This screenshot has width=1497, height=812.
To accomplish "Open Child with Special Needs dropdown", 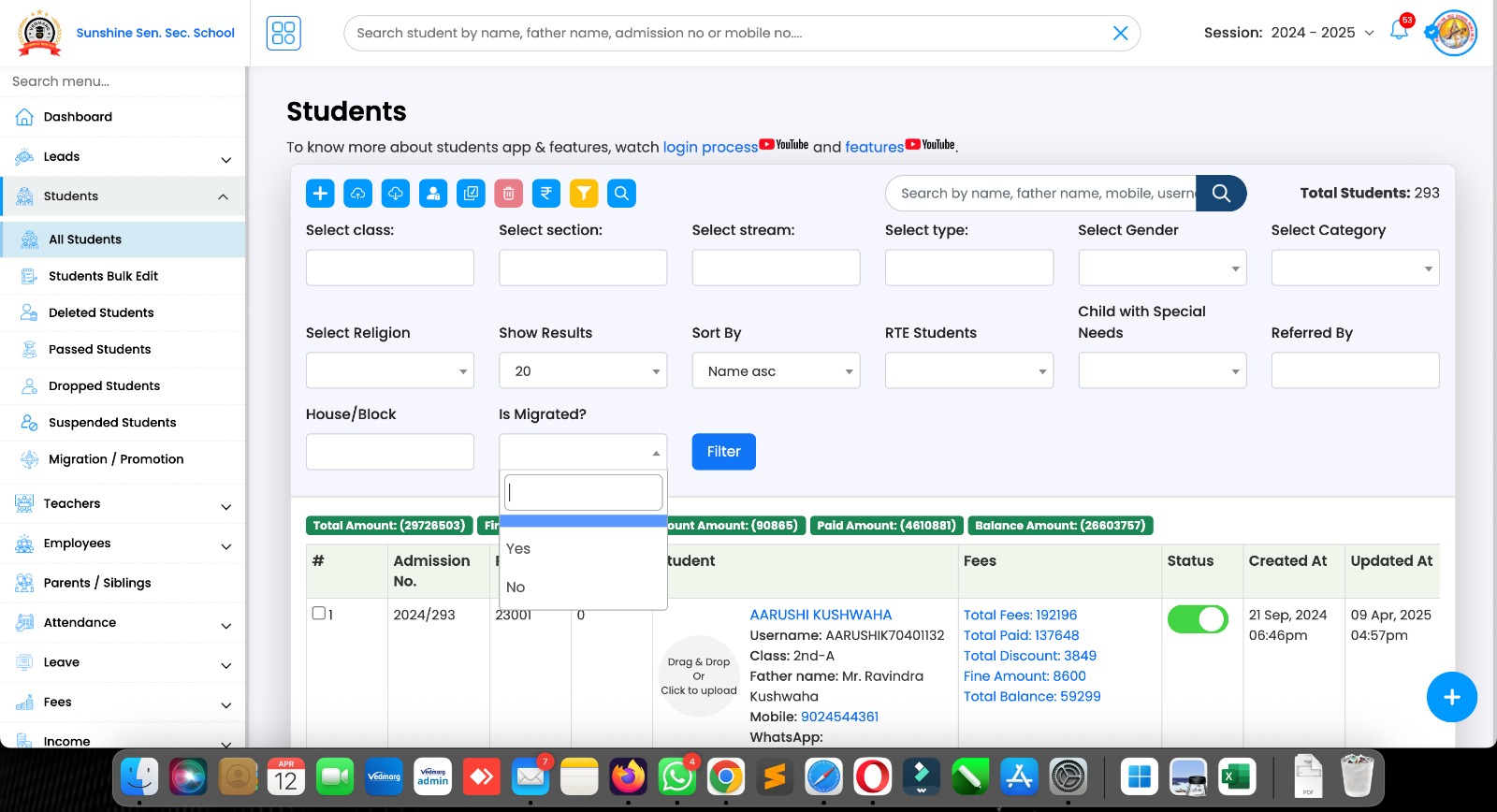I will (x=1162, y=370).
